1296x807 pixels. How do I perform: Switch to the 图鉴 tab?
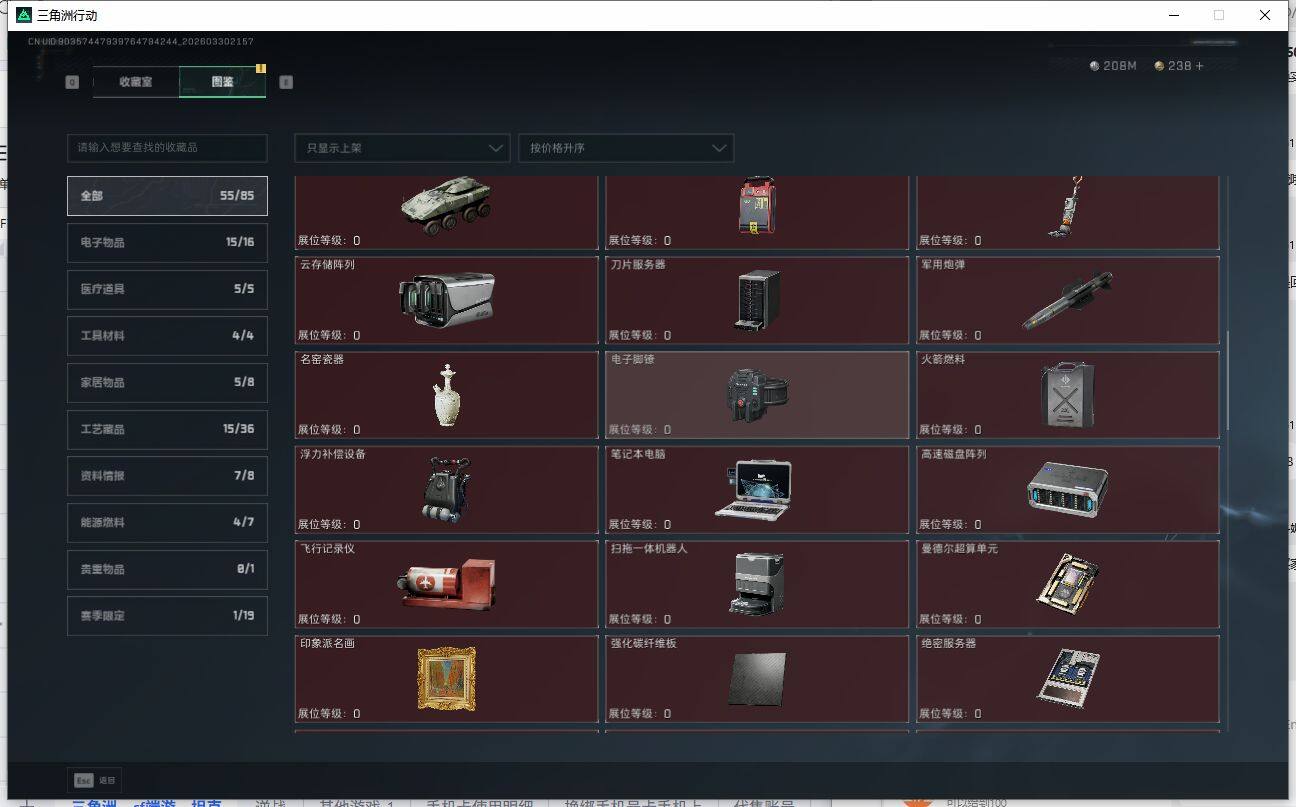click(x=222, y=82)
